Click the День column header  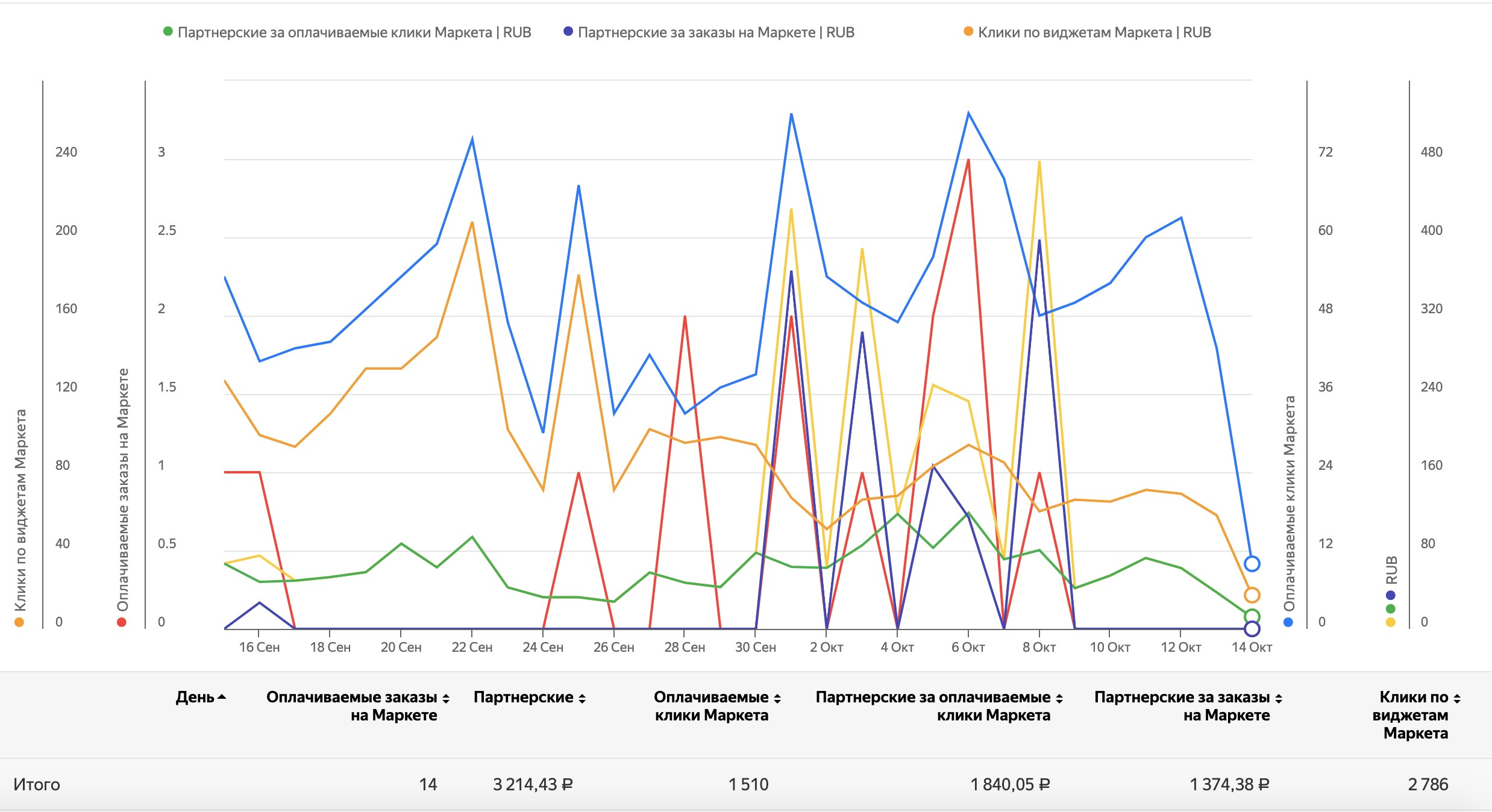tap(195, 697)
